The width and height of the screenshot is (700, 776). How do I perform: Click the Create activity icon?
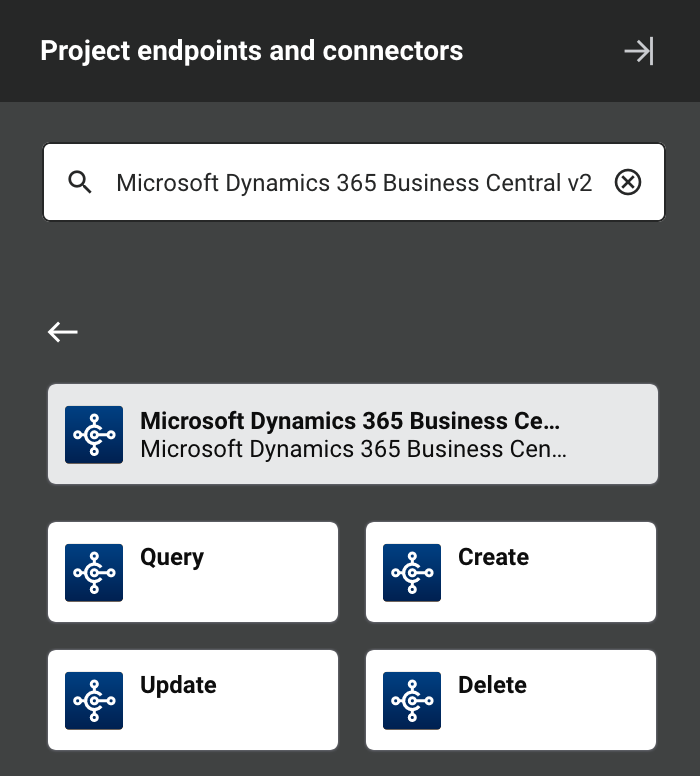412,573
